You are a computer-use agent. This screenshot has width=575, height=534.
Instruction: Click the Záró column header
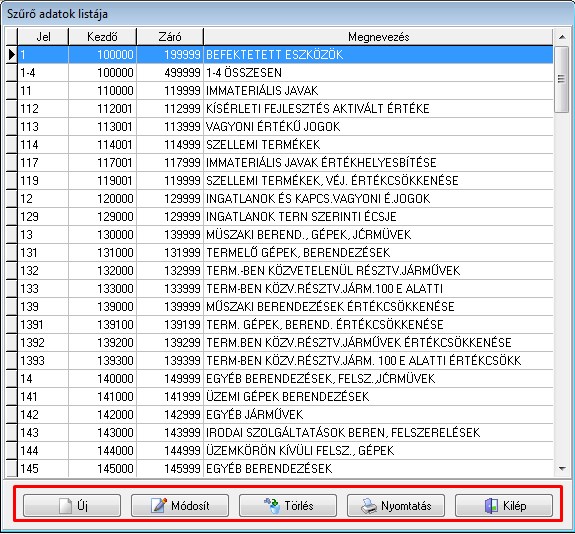coord(170,37)
